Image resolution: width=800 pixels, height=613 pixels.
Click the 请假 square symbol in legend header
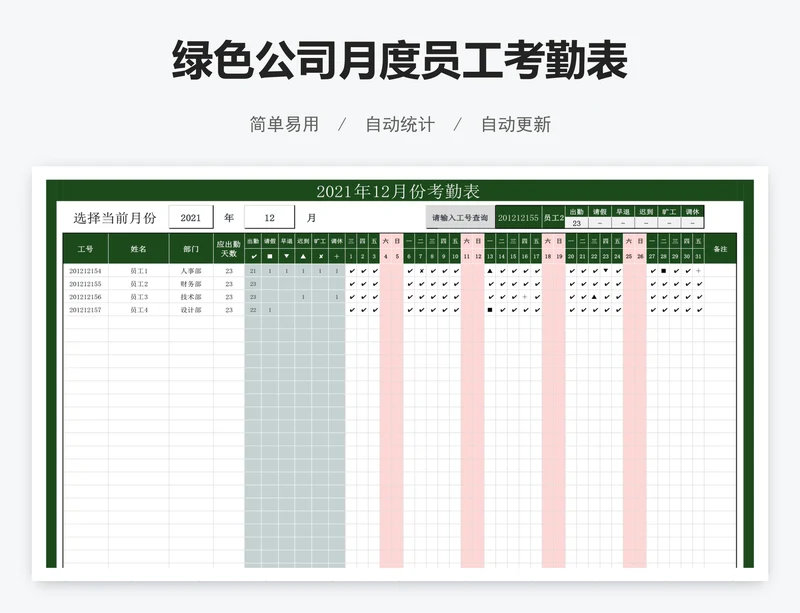click(270, 254)
